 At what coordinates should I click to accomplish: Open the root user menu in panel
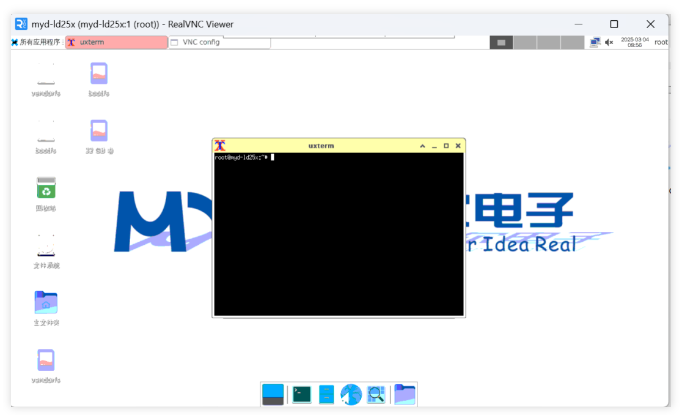tap(661, 42)
